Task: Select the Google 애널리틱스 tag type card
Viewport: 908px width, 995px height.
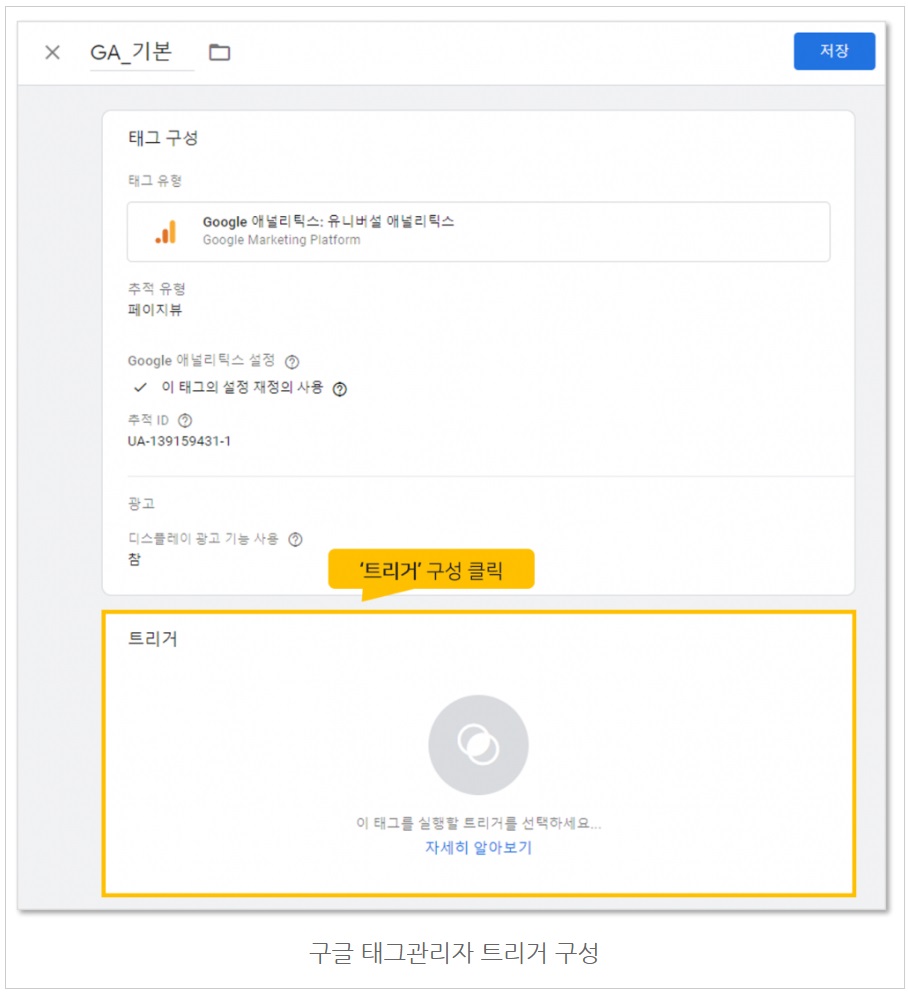Action: (x=478, y=232)
